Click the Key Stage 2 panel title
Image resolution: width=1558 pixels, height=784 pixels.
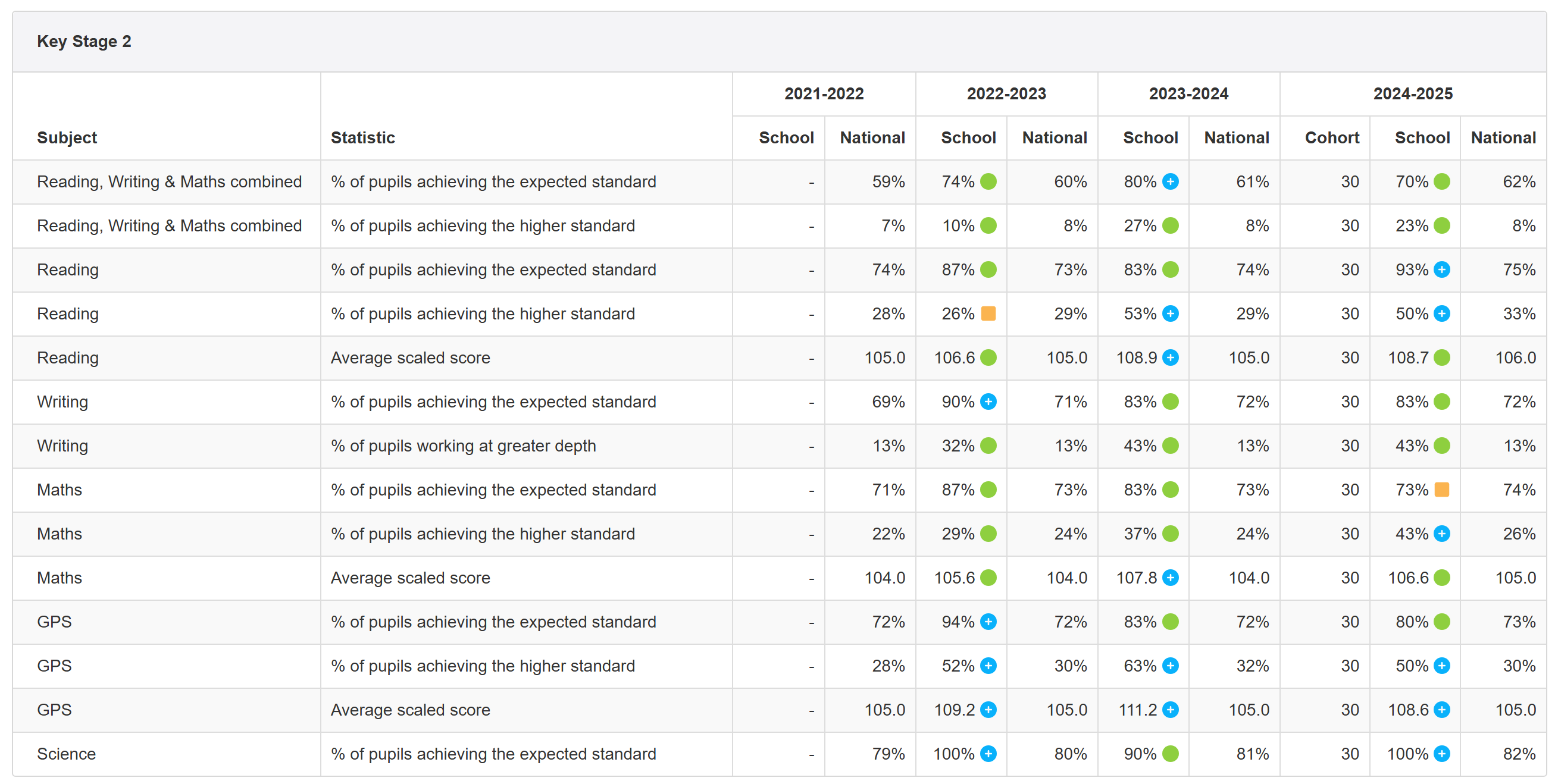click(84, 41)
